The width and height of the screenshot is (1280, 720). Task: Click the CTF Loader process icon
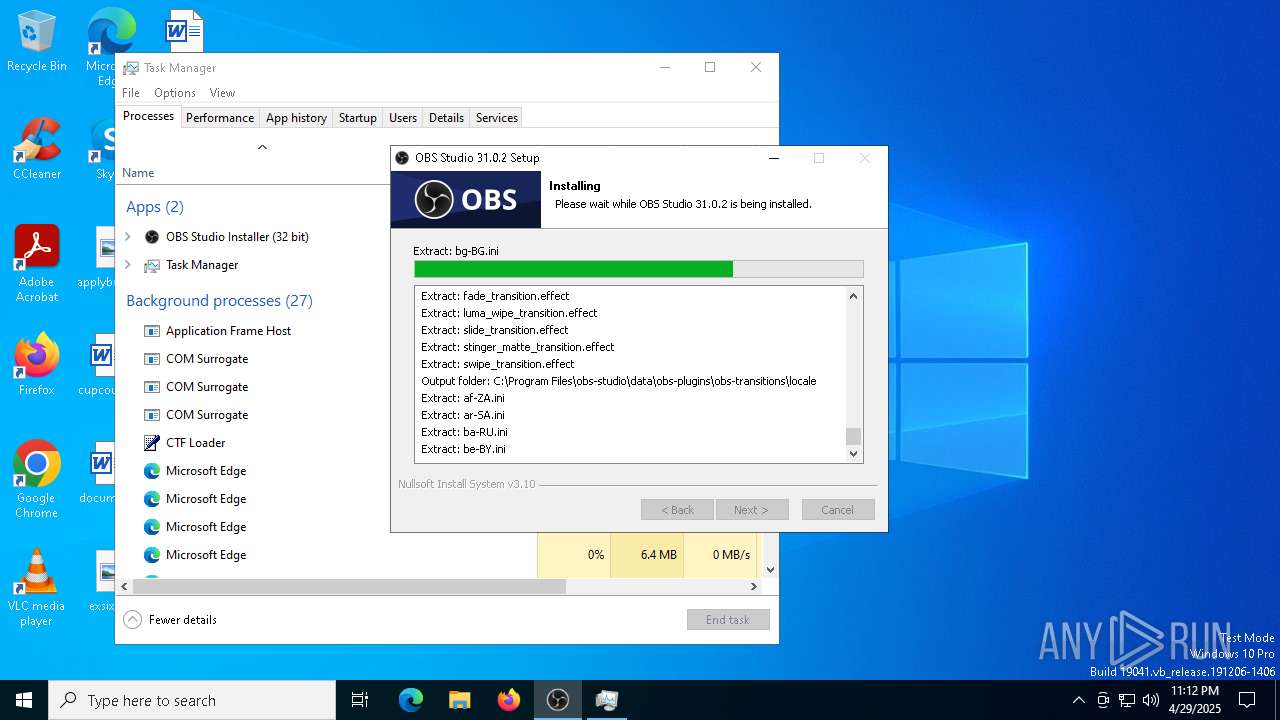coord(152,443)
